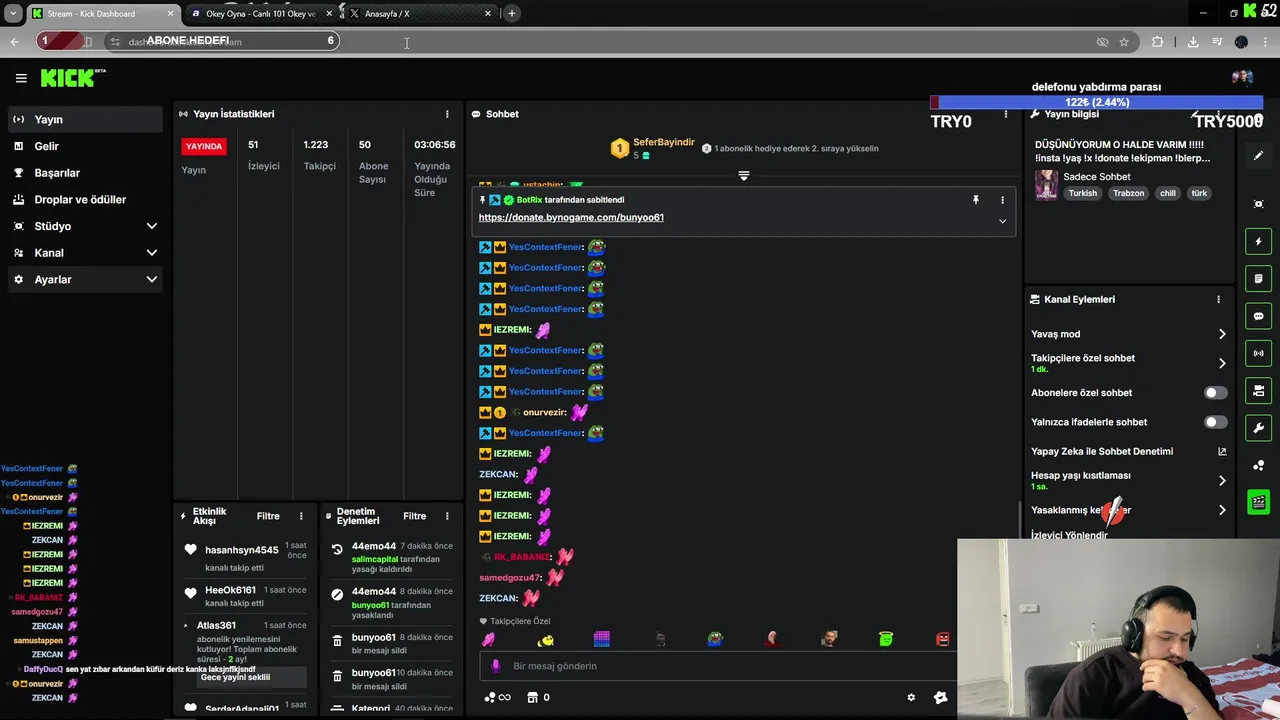This screenshot has width=1280, height=720.
Task: Open the donate.bynogame.com link
Action: pos(571,217)
